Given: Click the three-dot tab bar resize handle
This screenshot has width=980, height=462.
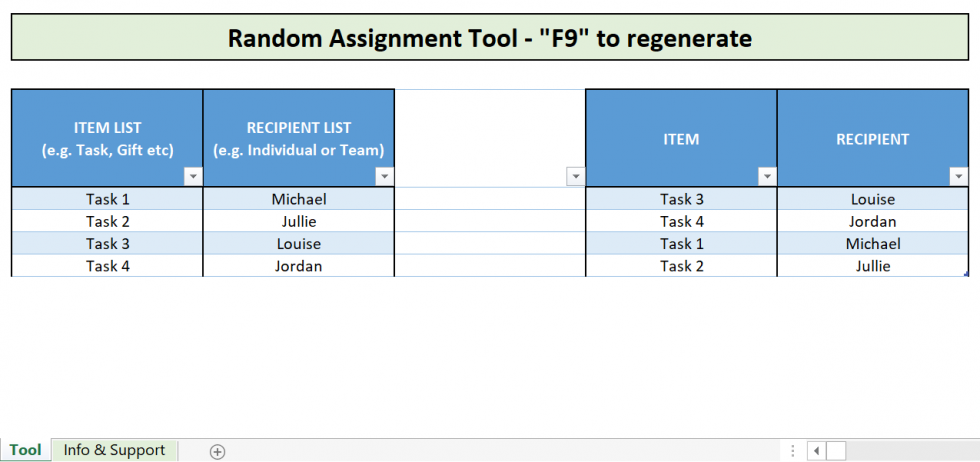Looking at the screenshot, I should coord(793,451).
